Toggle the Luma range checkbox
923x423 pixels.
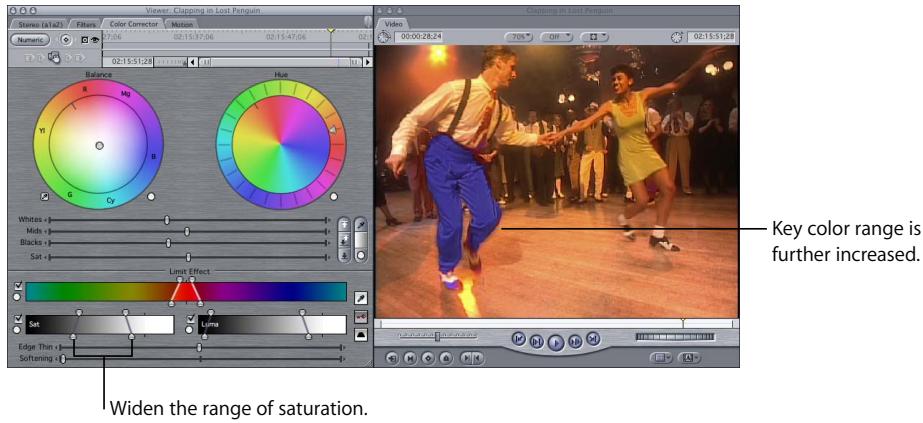point(191,319)
